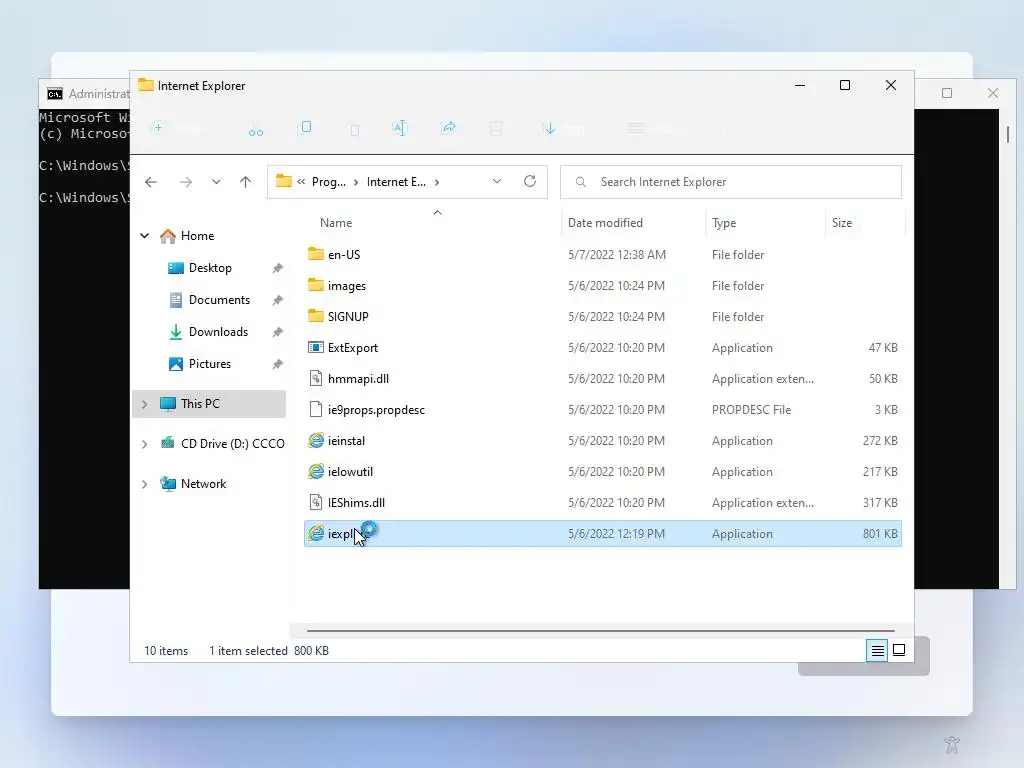Viewport: 1024px width, 768px height.
Task: Click the Rename icon in toolbar
Action: point(399,128)
